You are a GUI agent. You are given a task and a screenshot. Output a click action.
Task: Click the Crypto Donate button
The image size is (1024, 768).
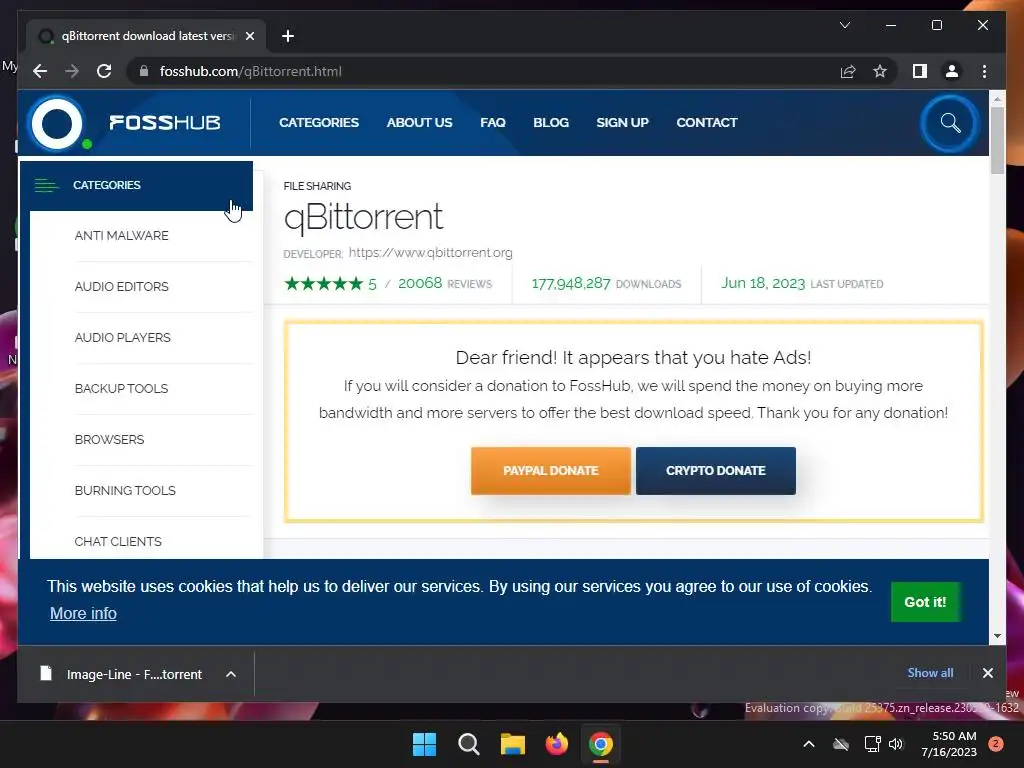[716, 471]
